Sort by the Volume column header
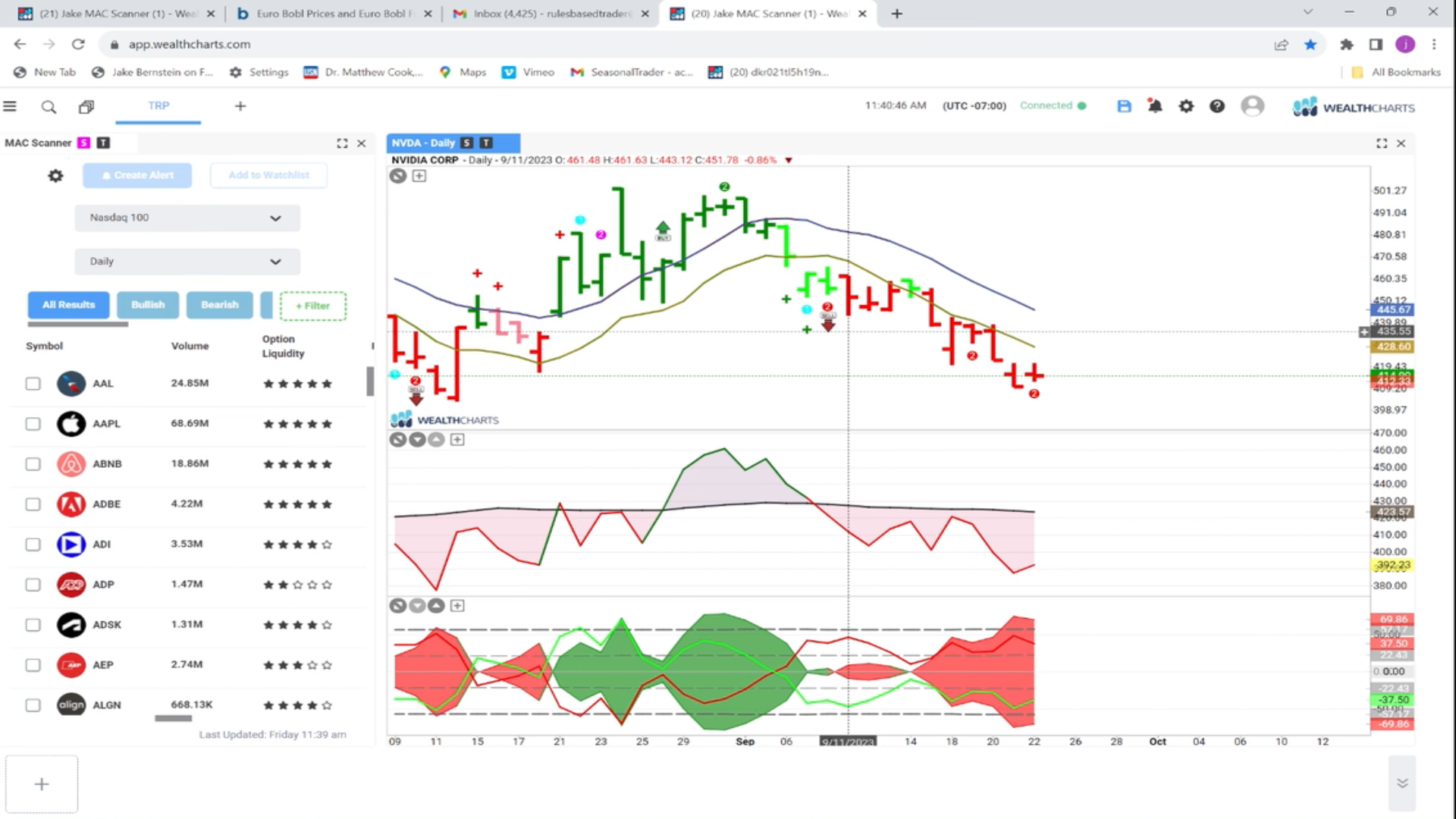This screenshot has width=1456, height=819. pos(190,346)
